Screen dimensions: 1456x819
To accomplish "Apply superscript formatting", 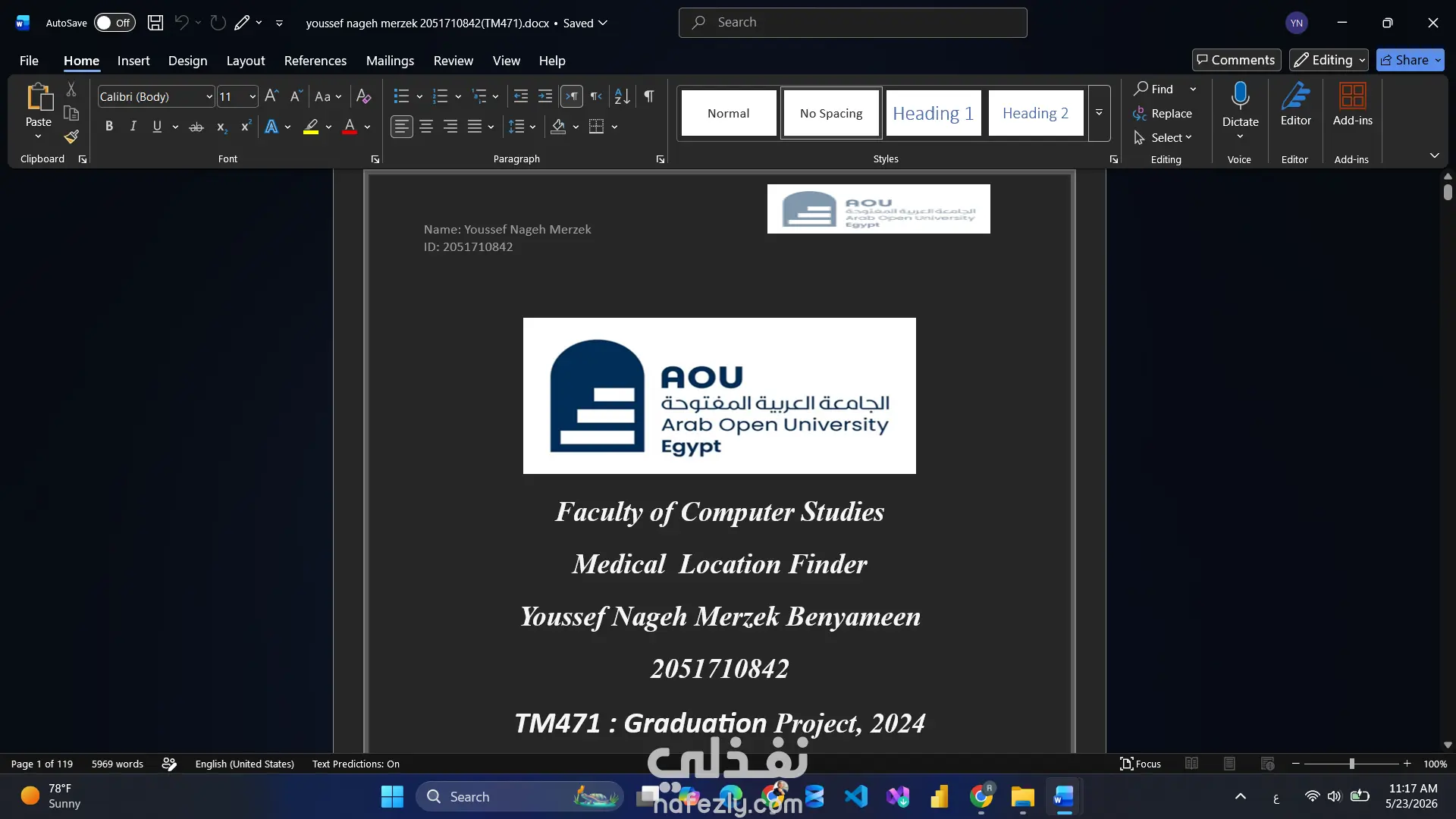I will [x=245, y=127].
